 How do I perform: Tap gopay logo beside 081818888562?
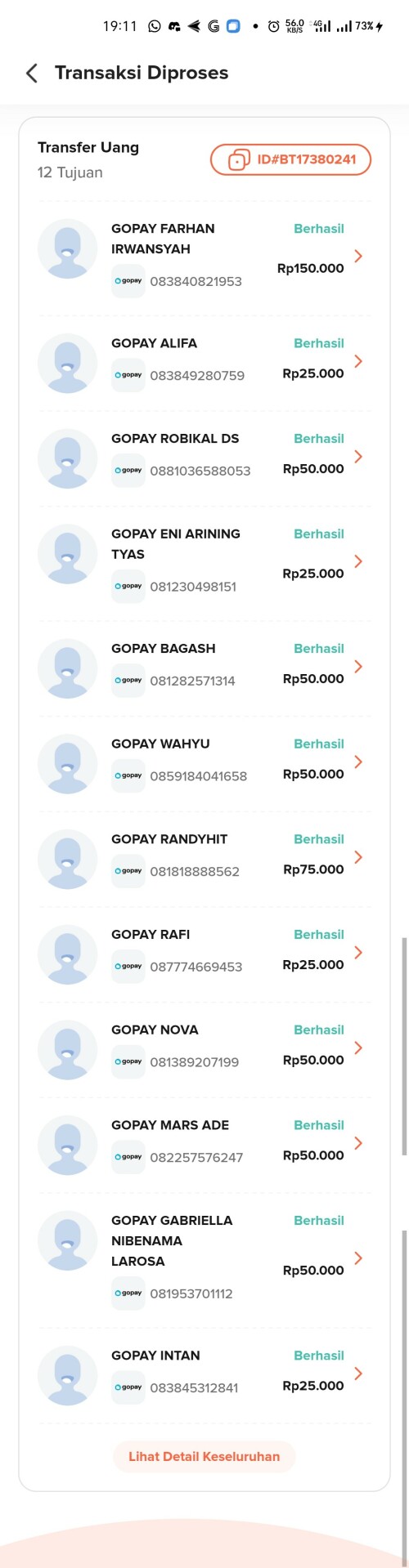click(128, 871)
